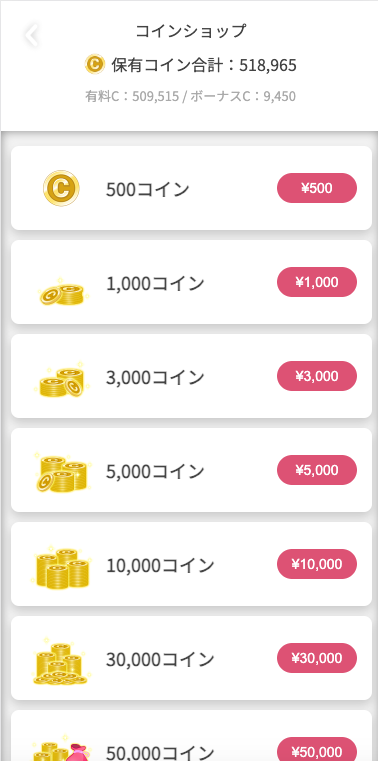Buy coins with the ¥10,000 button

click(317, 564)
